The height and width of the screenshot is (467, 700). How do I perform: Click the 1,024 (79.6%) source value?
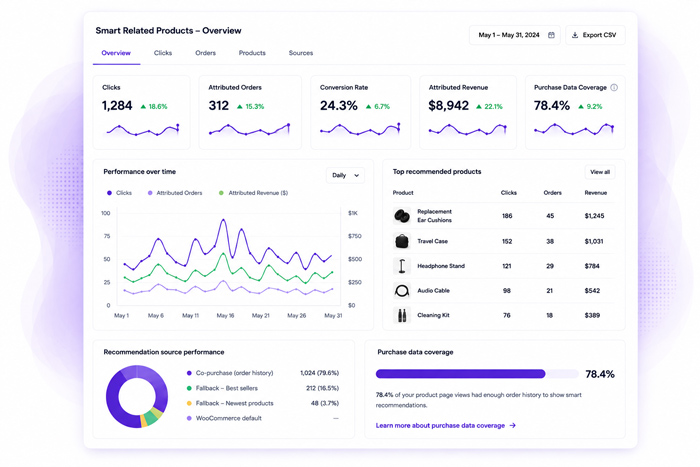320,373
